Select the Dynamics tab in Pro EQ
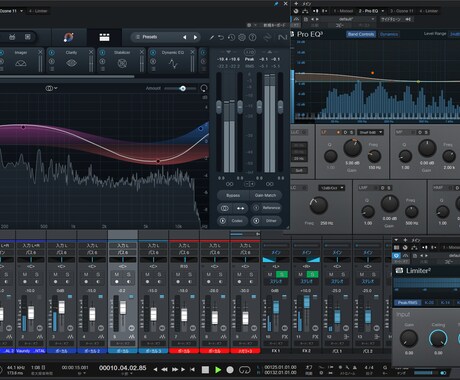 pyautogui.click(x=389, y=34)
